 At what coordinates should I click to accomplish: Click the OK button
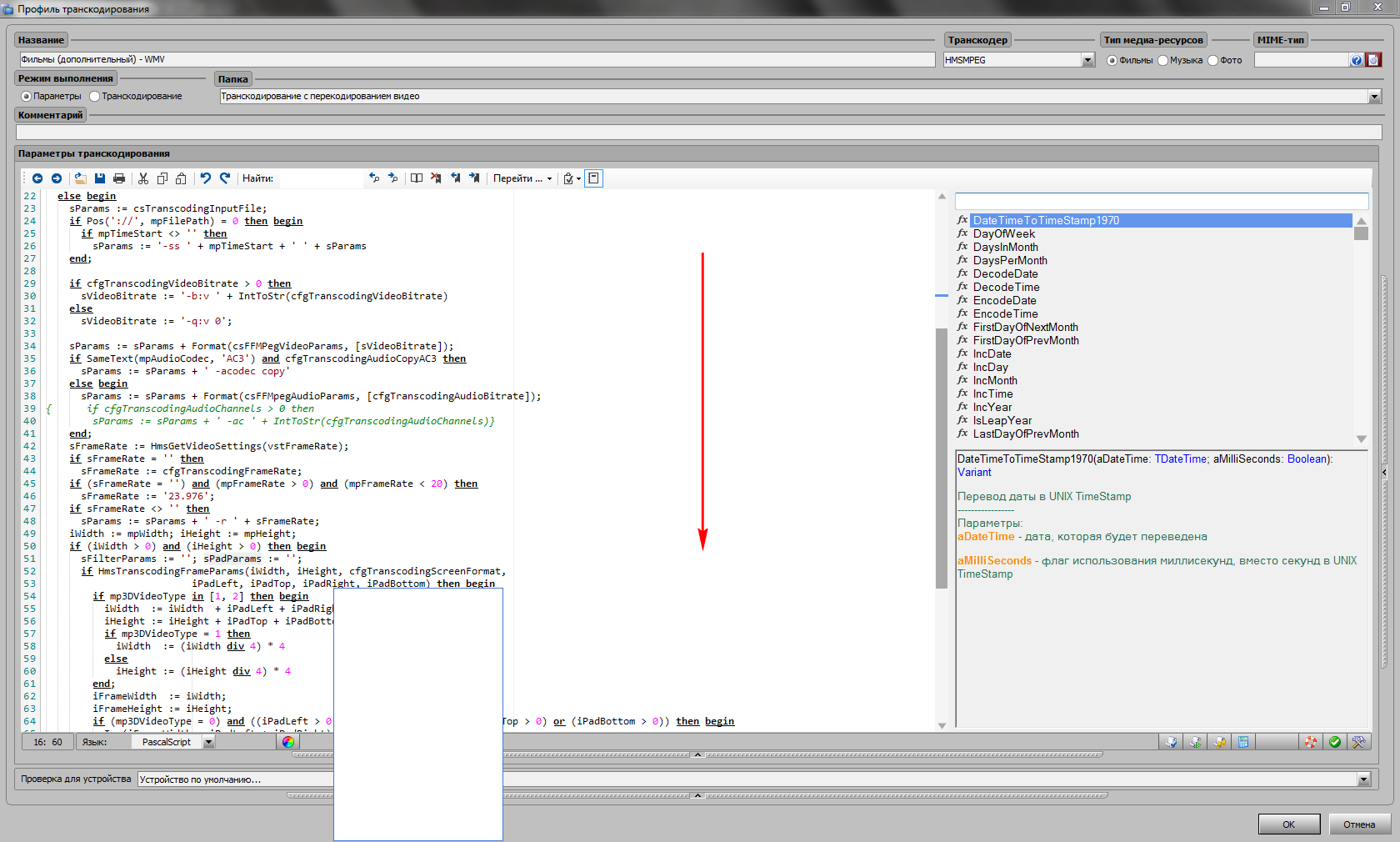[x=1288, y=824]
